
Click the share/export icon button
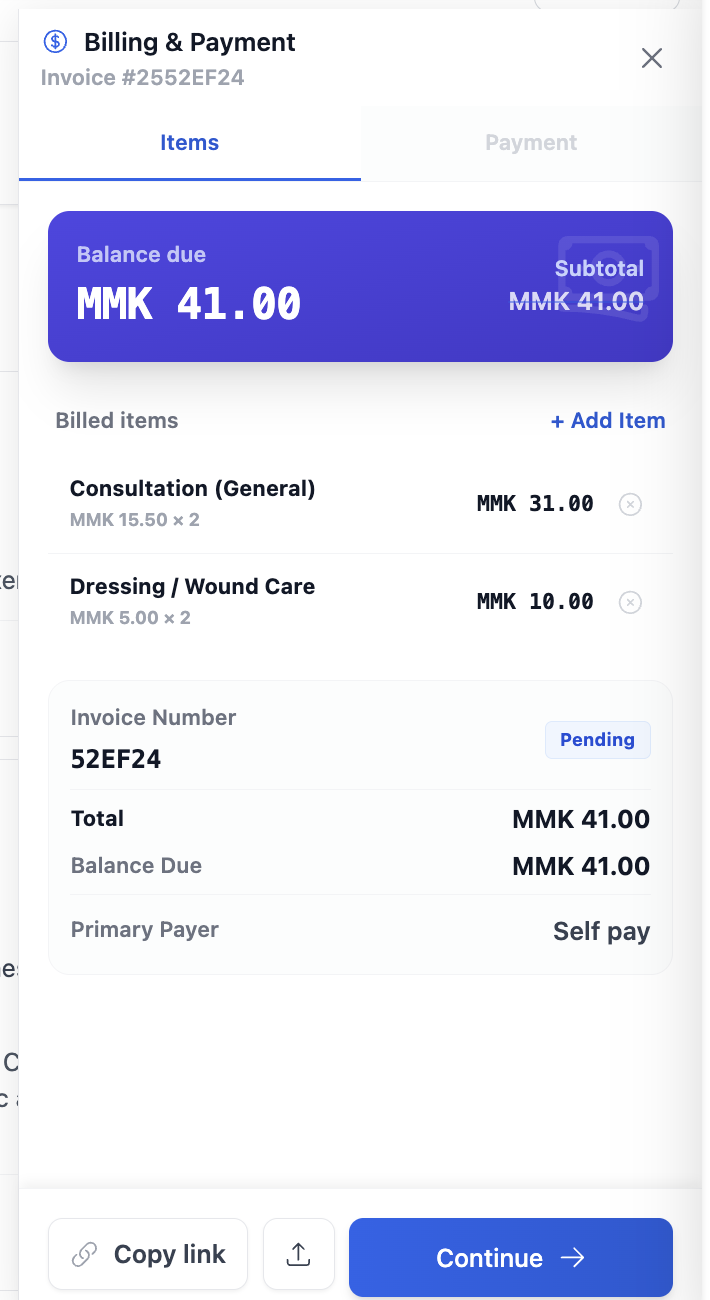(298, 1255)
